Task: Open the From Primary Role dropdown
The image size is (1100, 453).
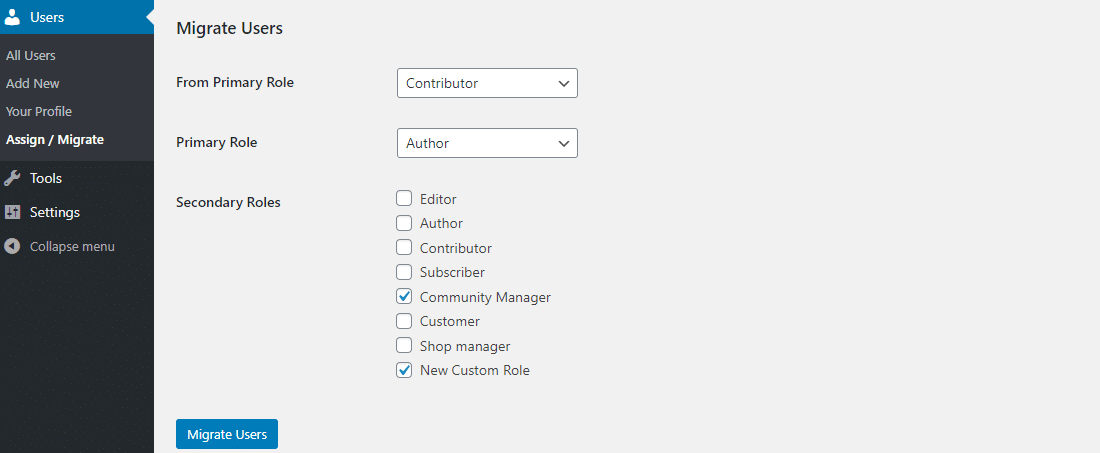Action: pos(487,83)
